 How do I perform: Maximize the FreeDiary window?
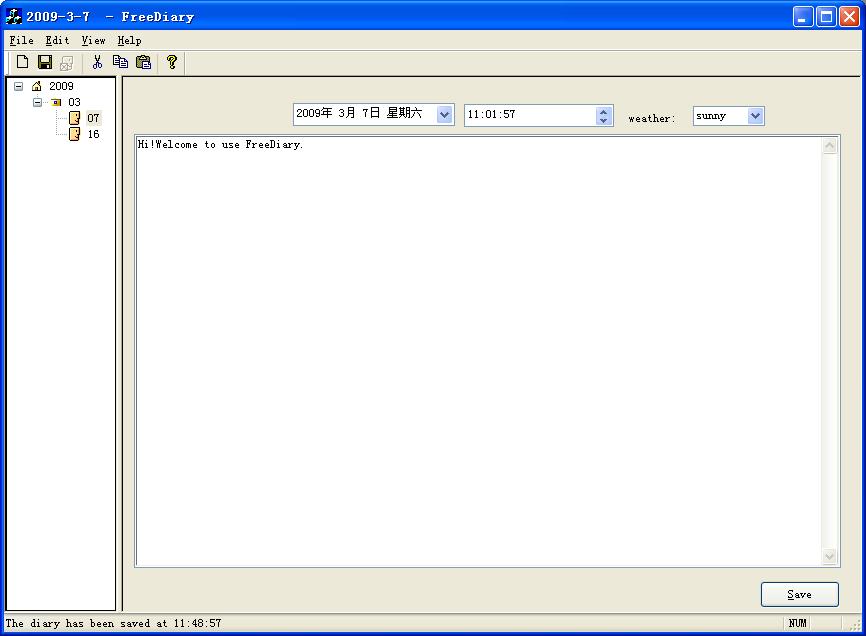(x=826, y=17)
